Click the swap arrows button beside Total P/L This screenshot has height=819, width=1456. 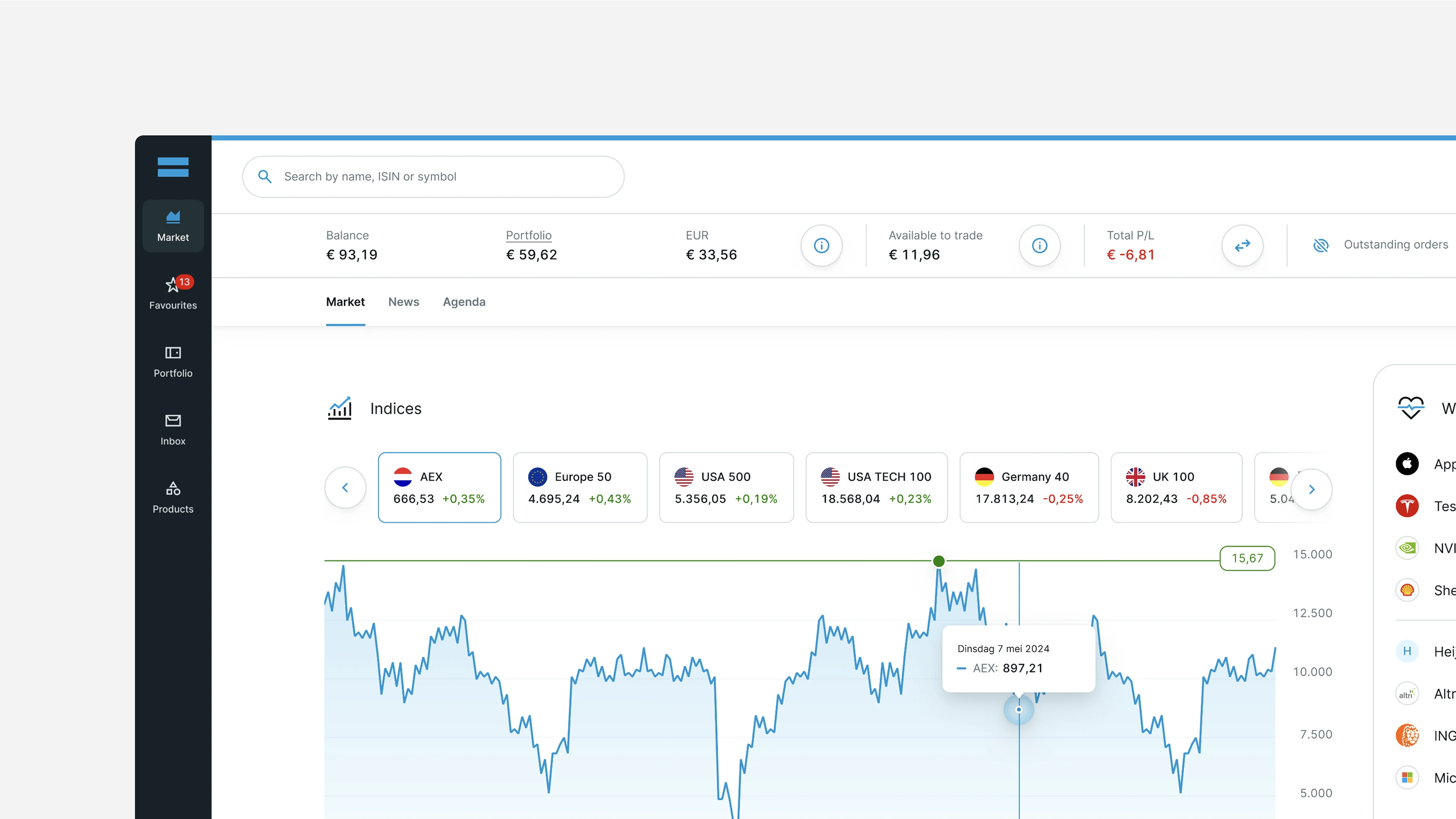click(x=1242, y=245)
